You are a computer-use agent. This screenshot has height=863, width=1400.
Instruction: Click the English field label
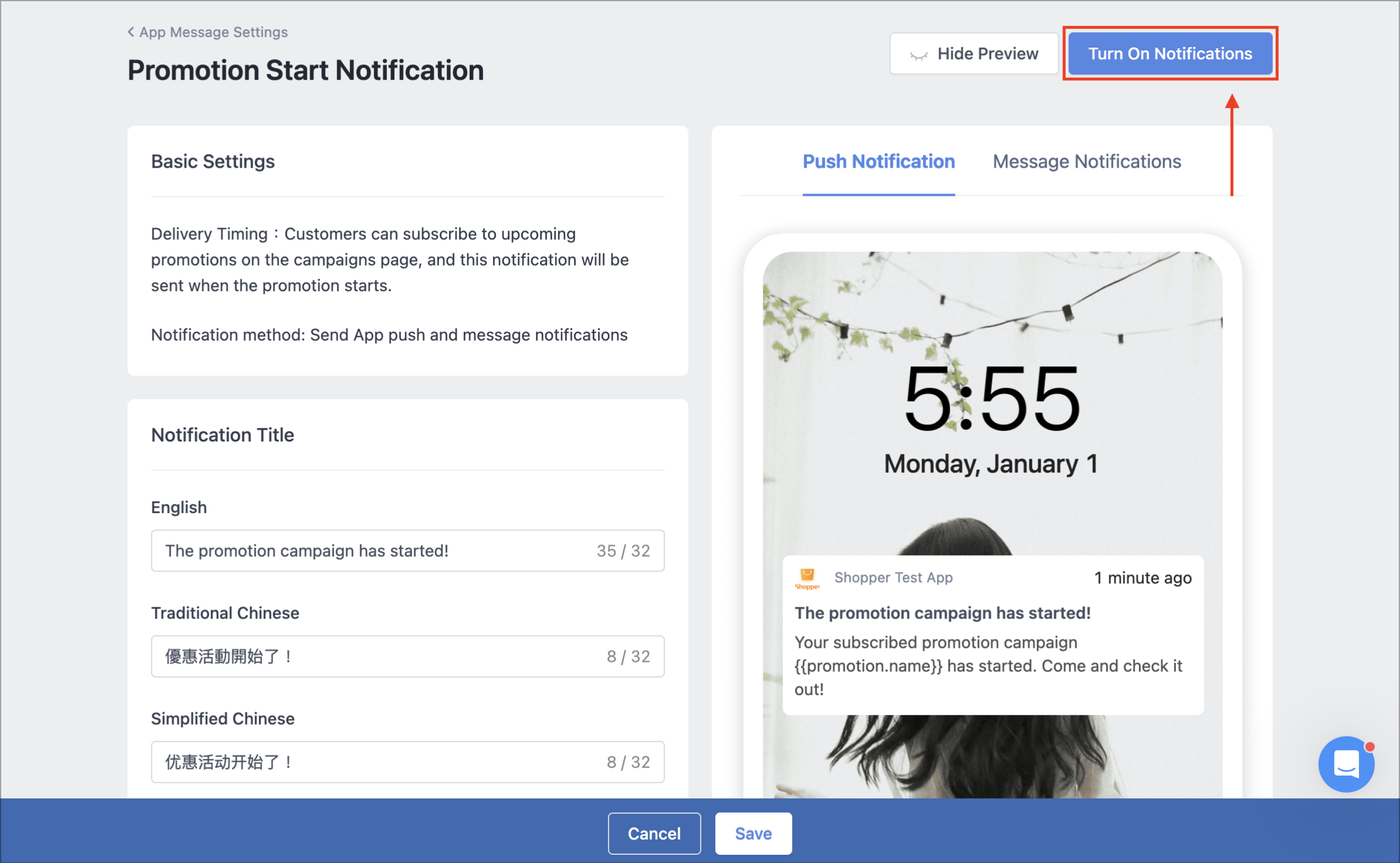(x=179, y=507)
